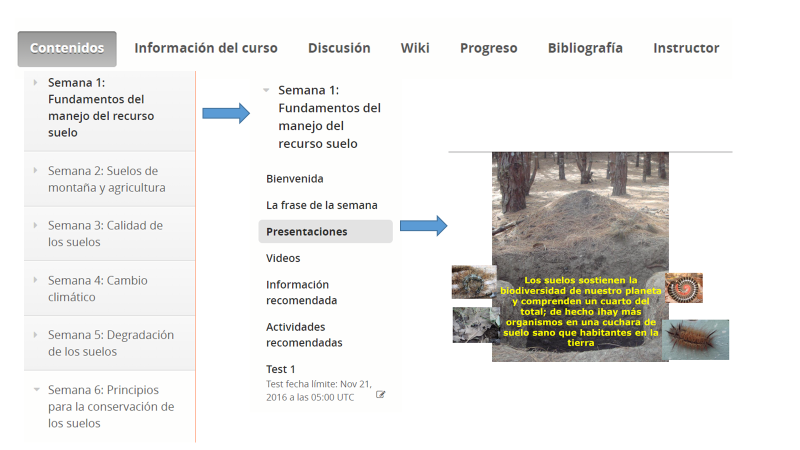This screenshot has height=450, width=800.
Task: View the Progreso tab
Action: click(488, 48)
